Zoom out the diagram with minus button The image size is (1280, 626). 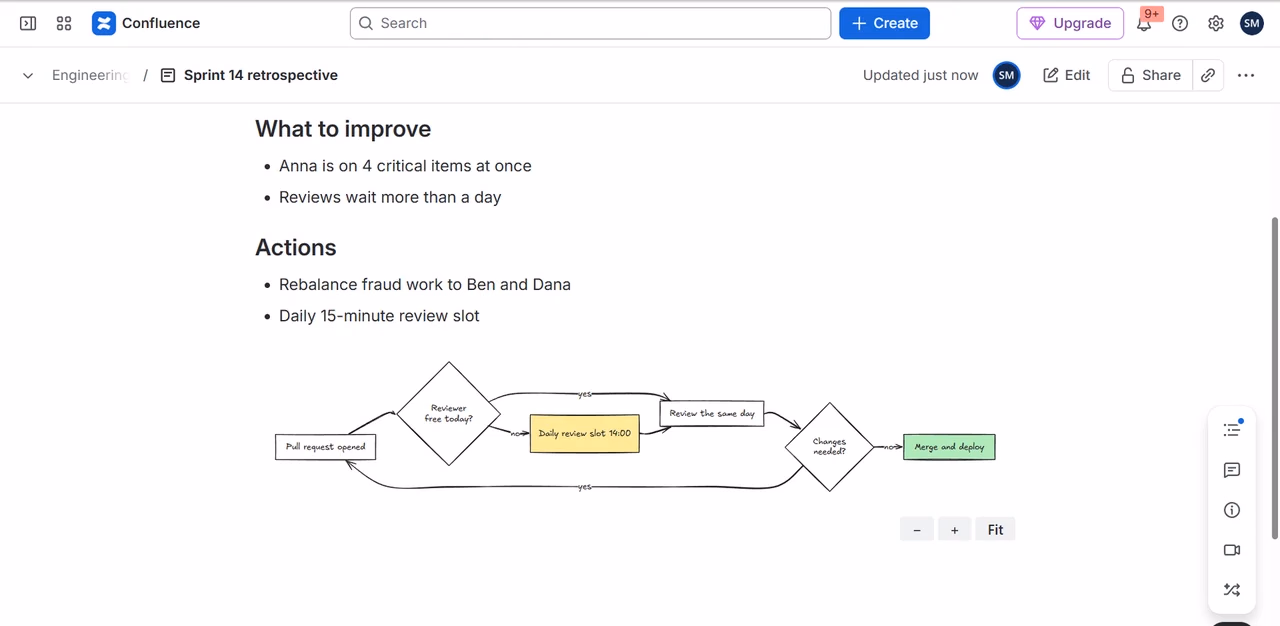tap(917, 530)
